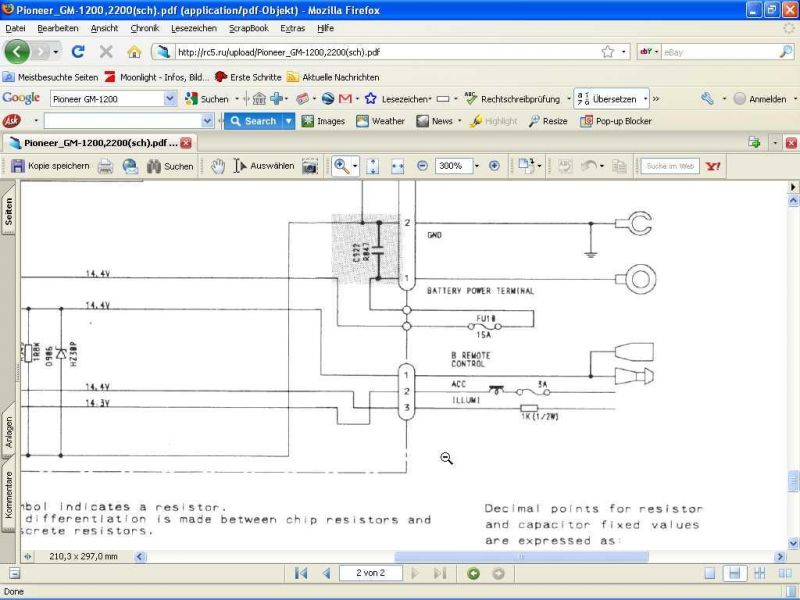This screenshot has height=600, width=800.
Task: Jump to first page icon
Action: (x=301, y=573)
